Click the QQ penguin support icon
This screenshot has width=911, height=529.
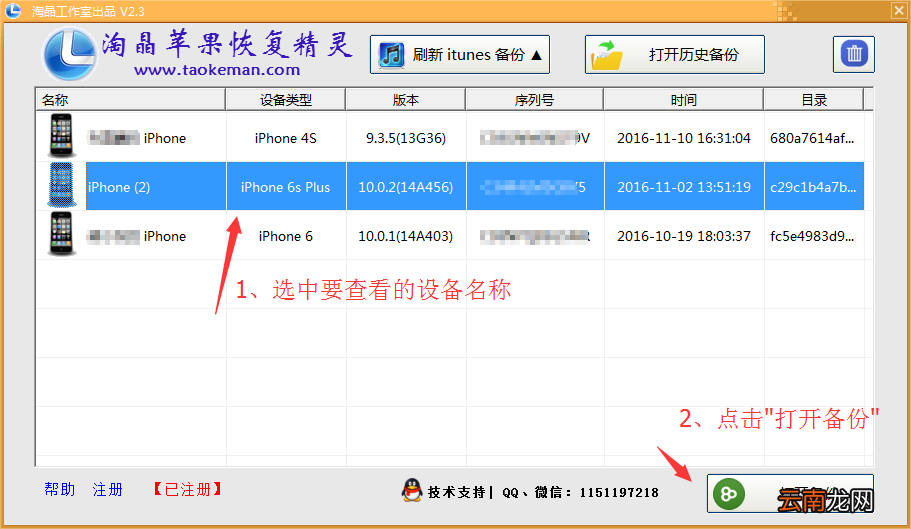pyautogui.click(x=411, y=491)
